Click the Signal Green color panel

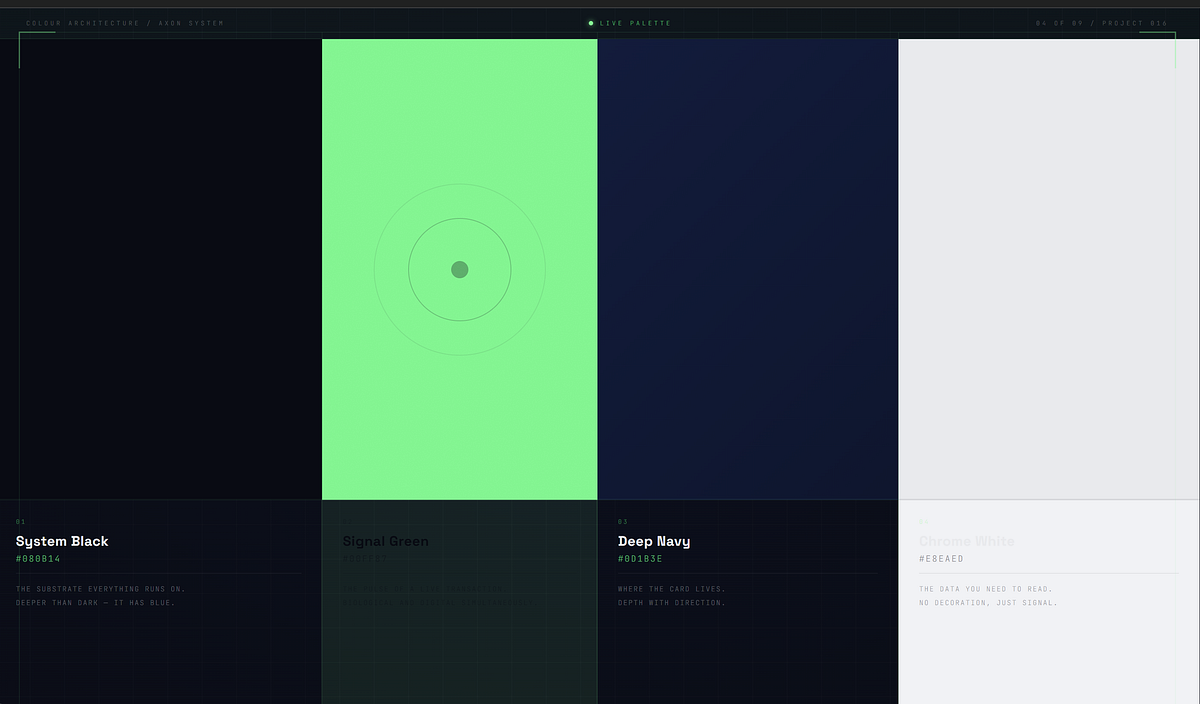(x=459, y=269)
